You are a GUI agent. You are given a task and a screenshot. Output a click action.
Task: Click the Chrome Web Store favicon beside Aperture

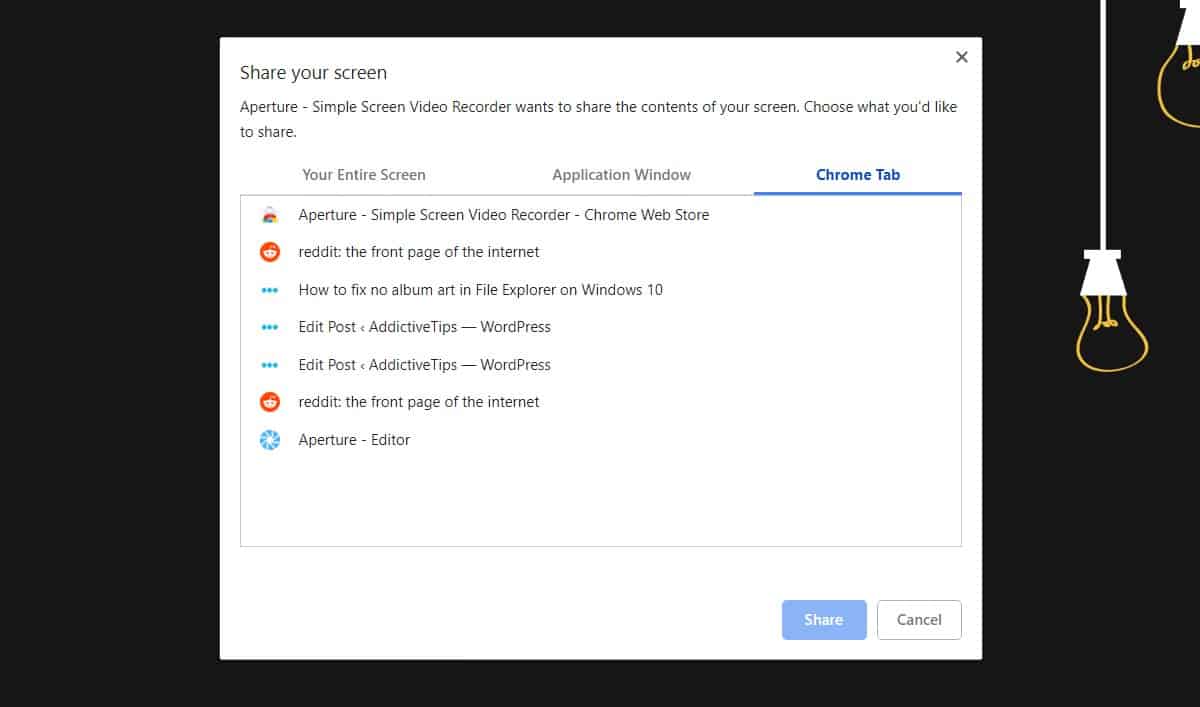pos(269,215)
